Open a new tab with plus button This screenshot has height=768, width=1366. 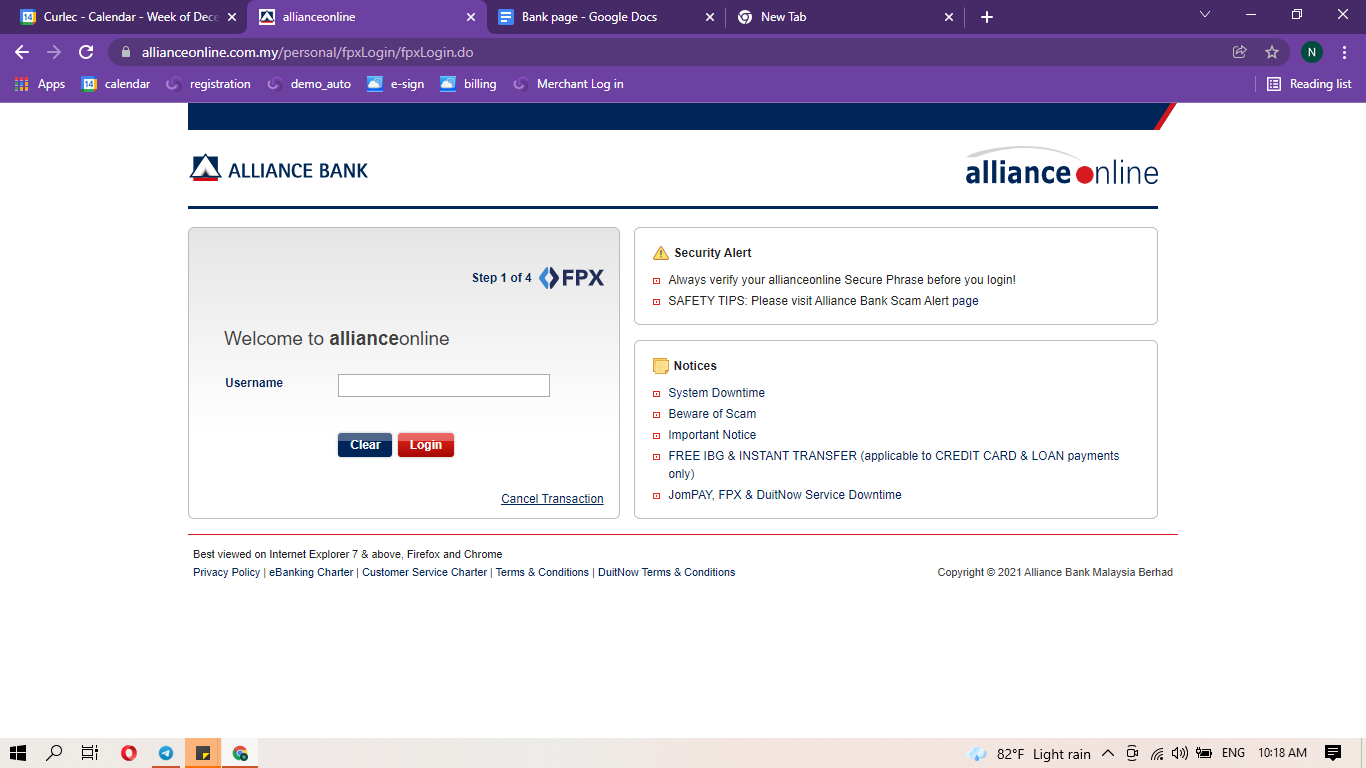(986, 17)
